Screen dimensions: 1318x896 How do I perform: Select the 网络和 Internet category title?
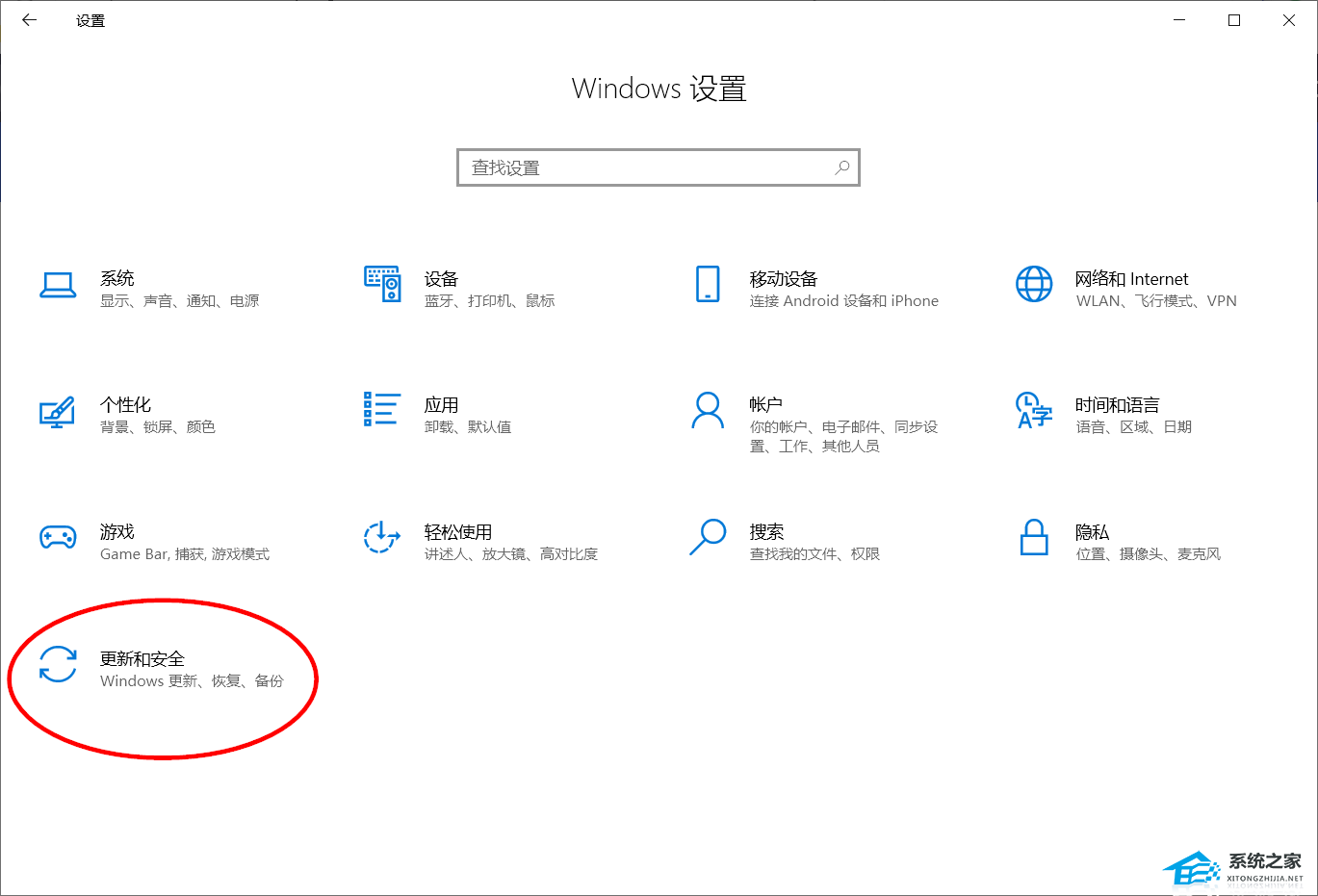tap(1132, 278)
